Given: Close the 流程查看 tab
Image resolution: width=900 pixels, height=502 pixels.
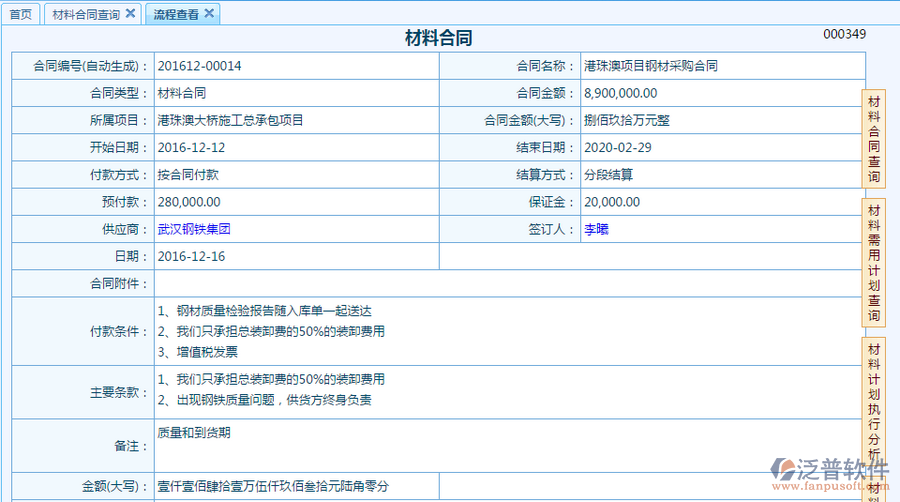Looking at the screenshot, I should (209, 13).
